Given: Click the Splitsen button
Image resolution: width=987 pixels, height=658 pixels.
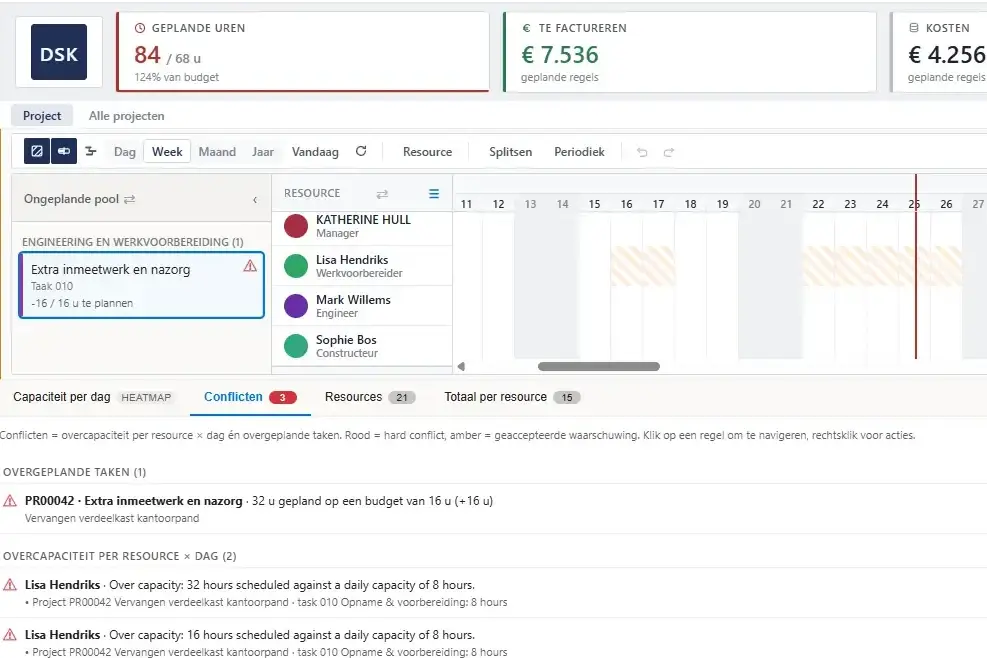Looking at the screenshot, I should click(x=510, y=152).
